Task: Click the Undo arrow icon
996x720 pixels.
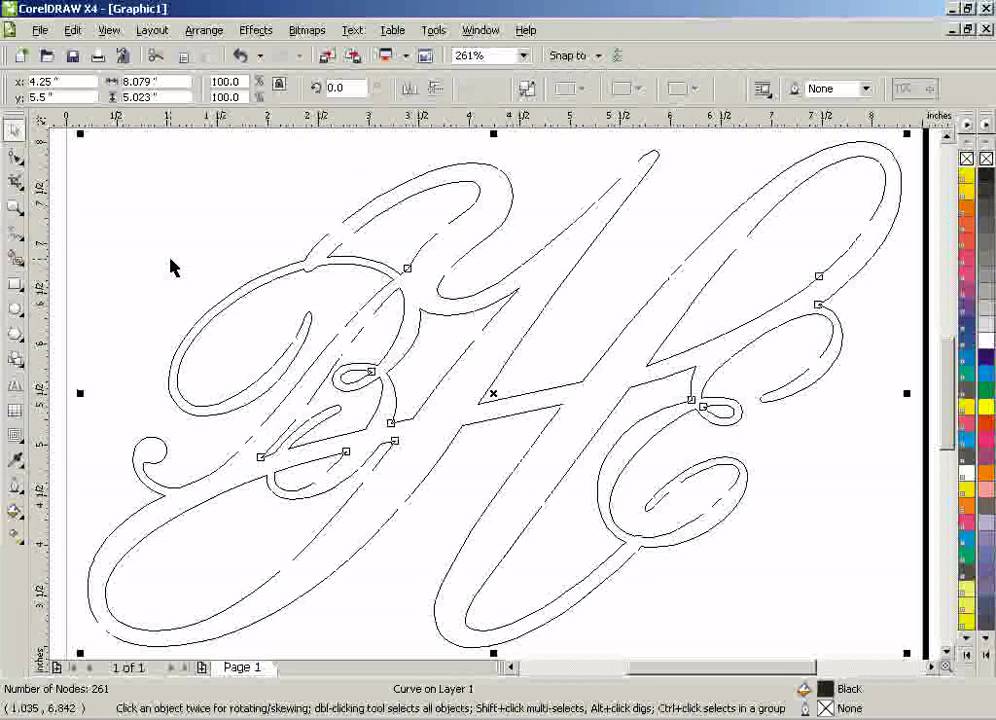Action: coord(240,56)
